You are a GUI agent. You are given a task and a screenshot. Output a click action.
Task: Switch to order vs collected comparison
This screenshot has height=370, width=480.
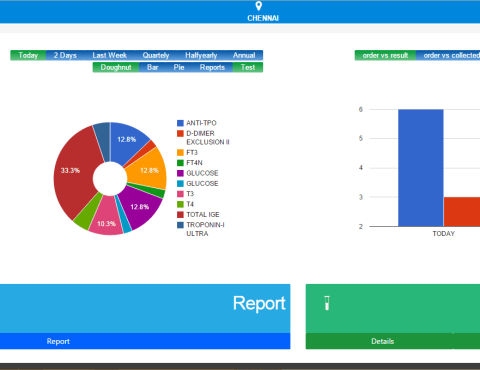point(448,55)
